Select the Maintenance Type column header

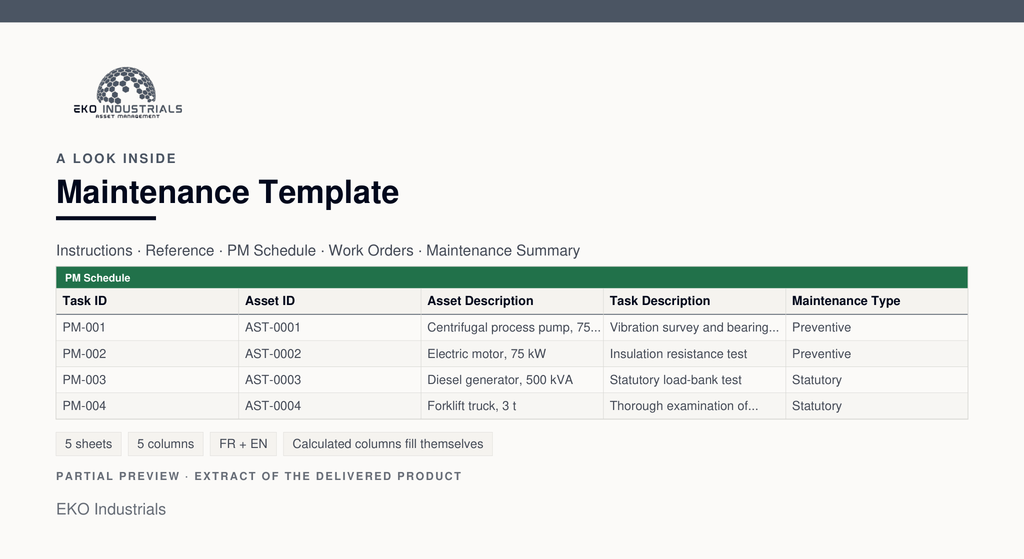[876, 301]
